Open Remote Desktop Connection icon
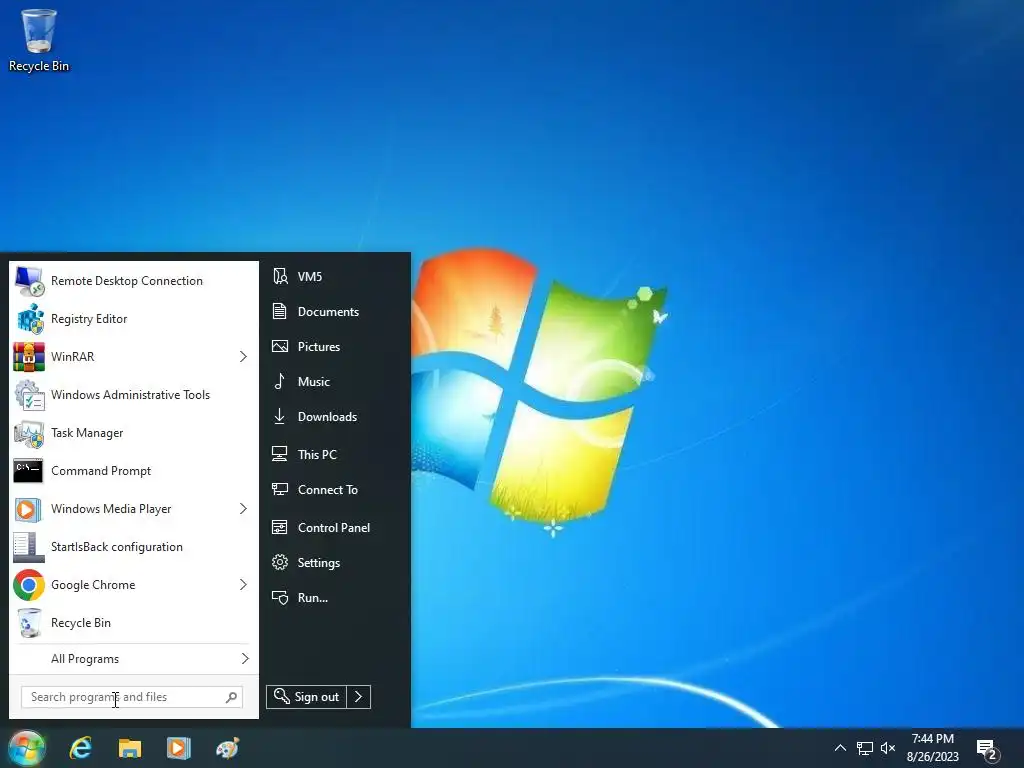The height and width of the screenshot is (768, 1024). point(29,281)
